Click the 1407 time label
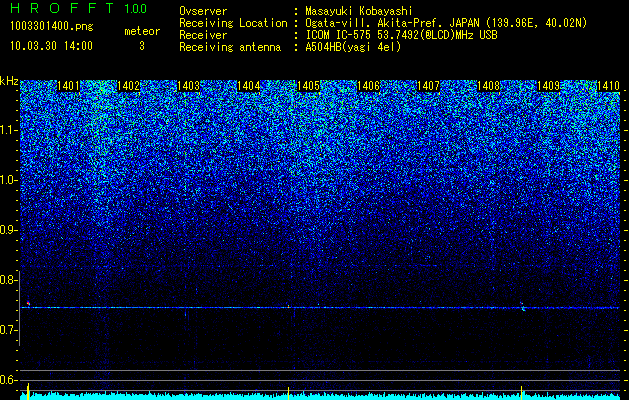The height and width of the screenshot is (400, 629). point(429,86)
